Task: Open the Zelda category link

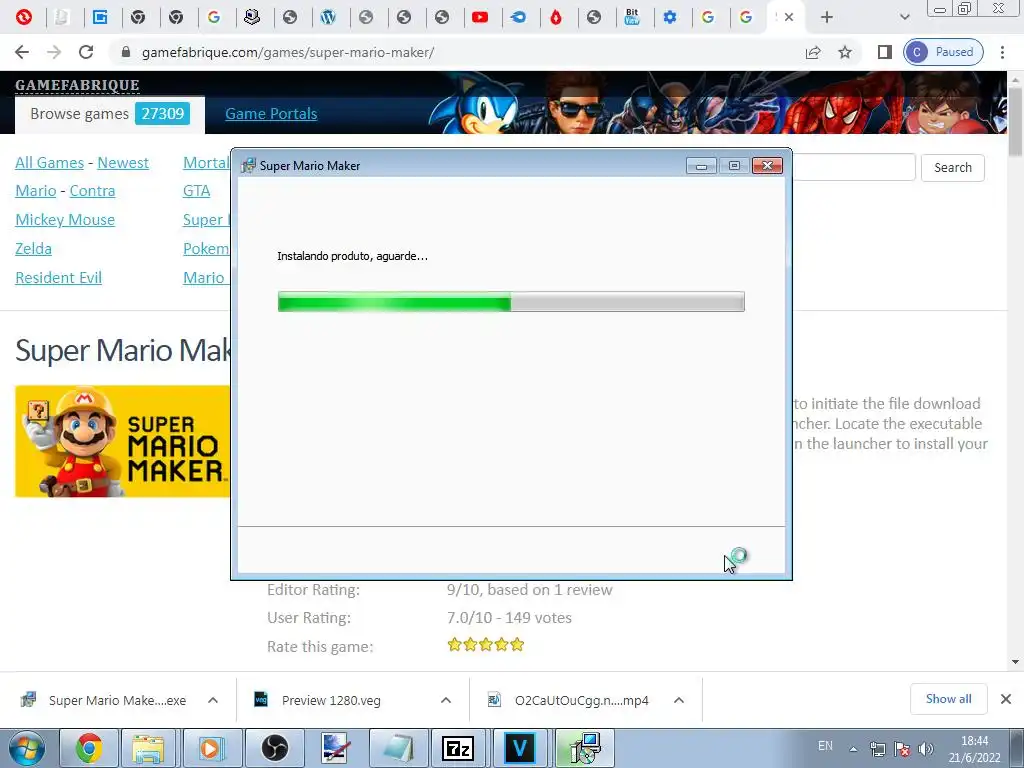Action: [x=33, y=249]
